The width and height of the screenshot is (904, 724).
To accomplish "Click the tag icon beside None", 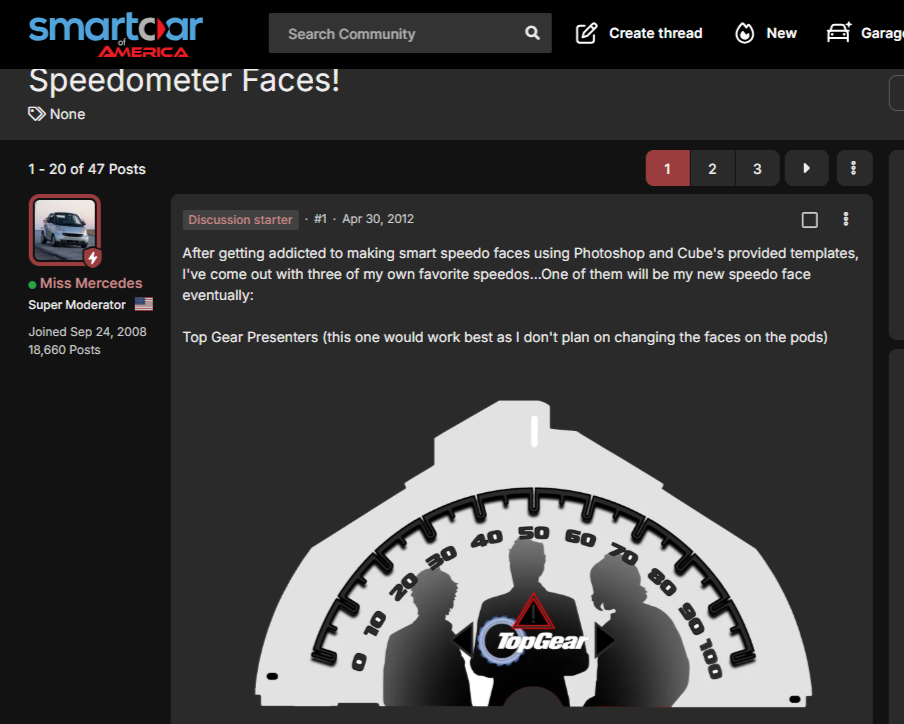I will point(37,114).
